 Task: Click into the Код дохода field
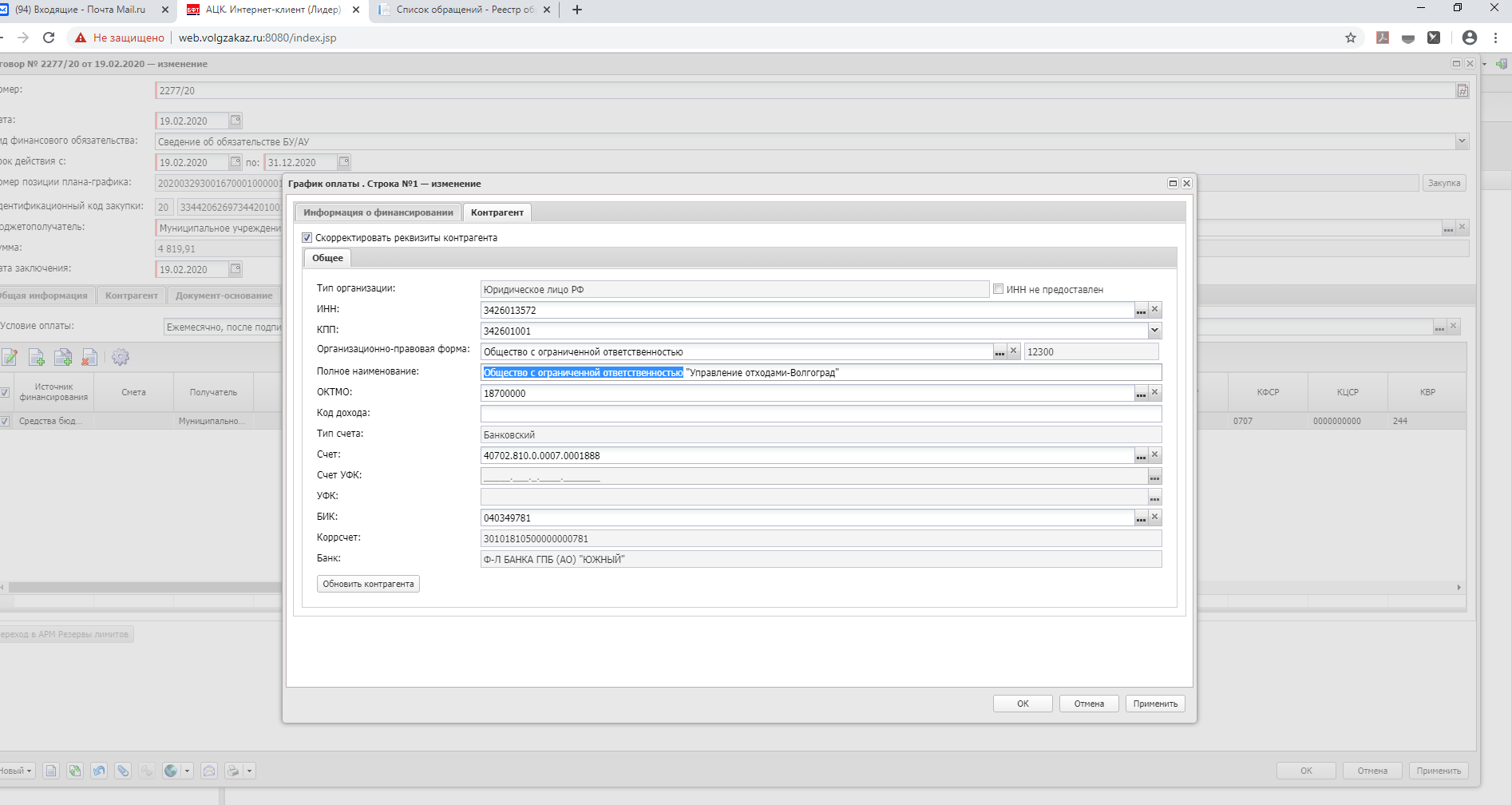pos(820,414)
